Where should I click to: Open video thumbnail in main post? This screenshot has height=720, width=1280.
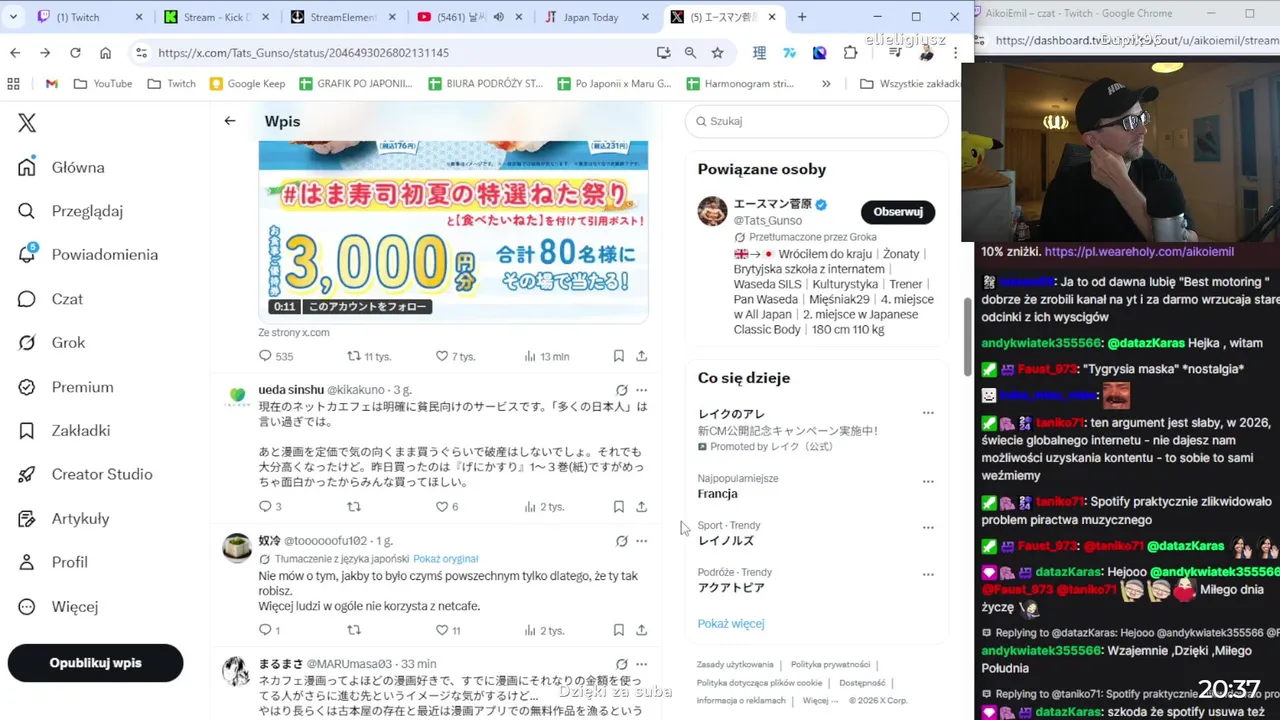click(x=453, y=232)
